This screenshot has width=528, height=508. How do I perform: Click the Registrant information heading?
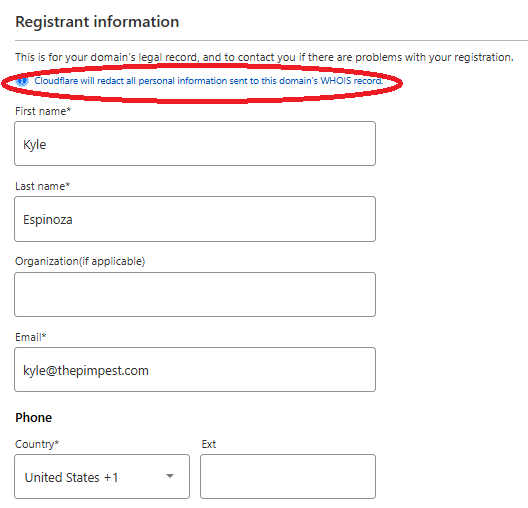(97, 22)
